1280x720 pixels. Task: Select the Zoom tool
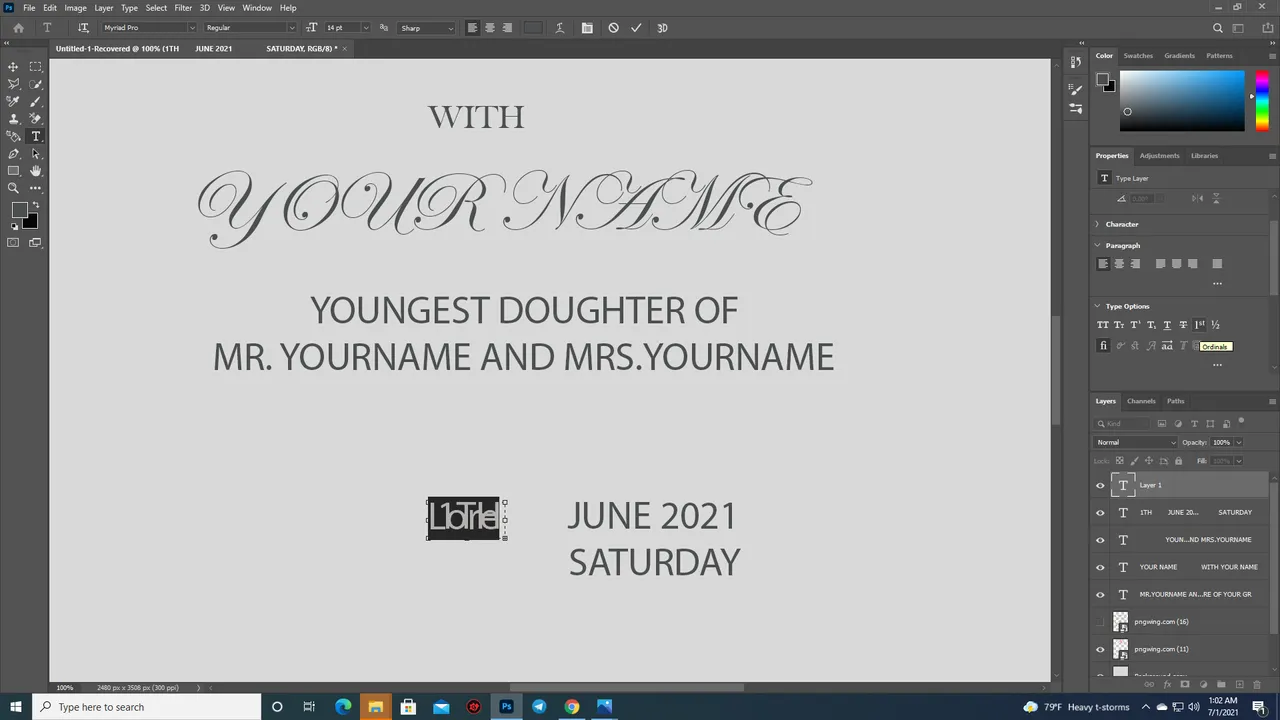pos(13,188)
